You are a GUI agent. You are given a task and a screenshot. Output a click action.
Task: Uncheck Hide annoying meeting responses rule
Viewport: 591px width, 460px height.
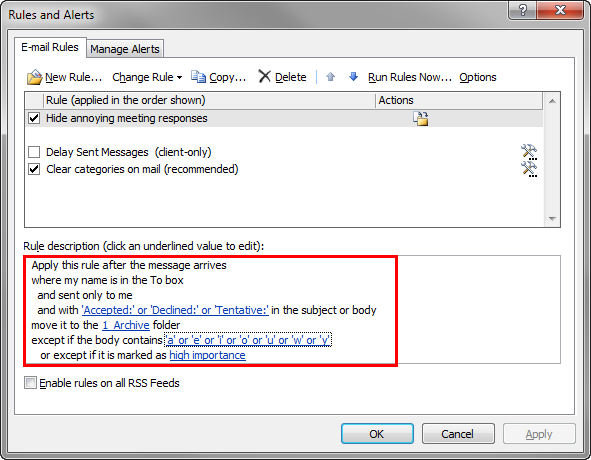pyautogui.click(x=34, y=118)
